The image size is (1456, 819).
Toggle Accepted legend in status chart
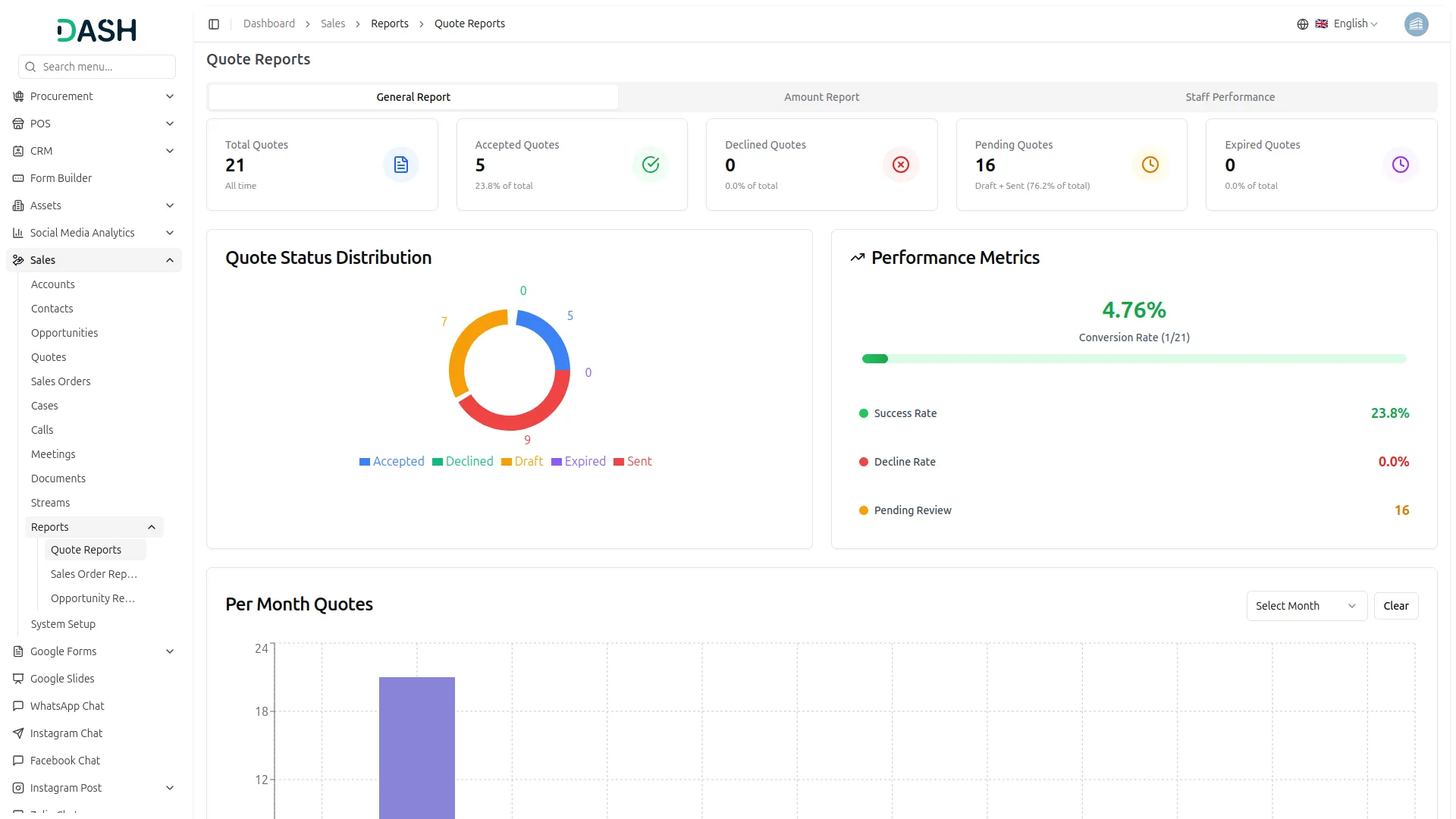point(391,462)
